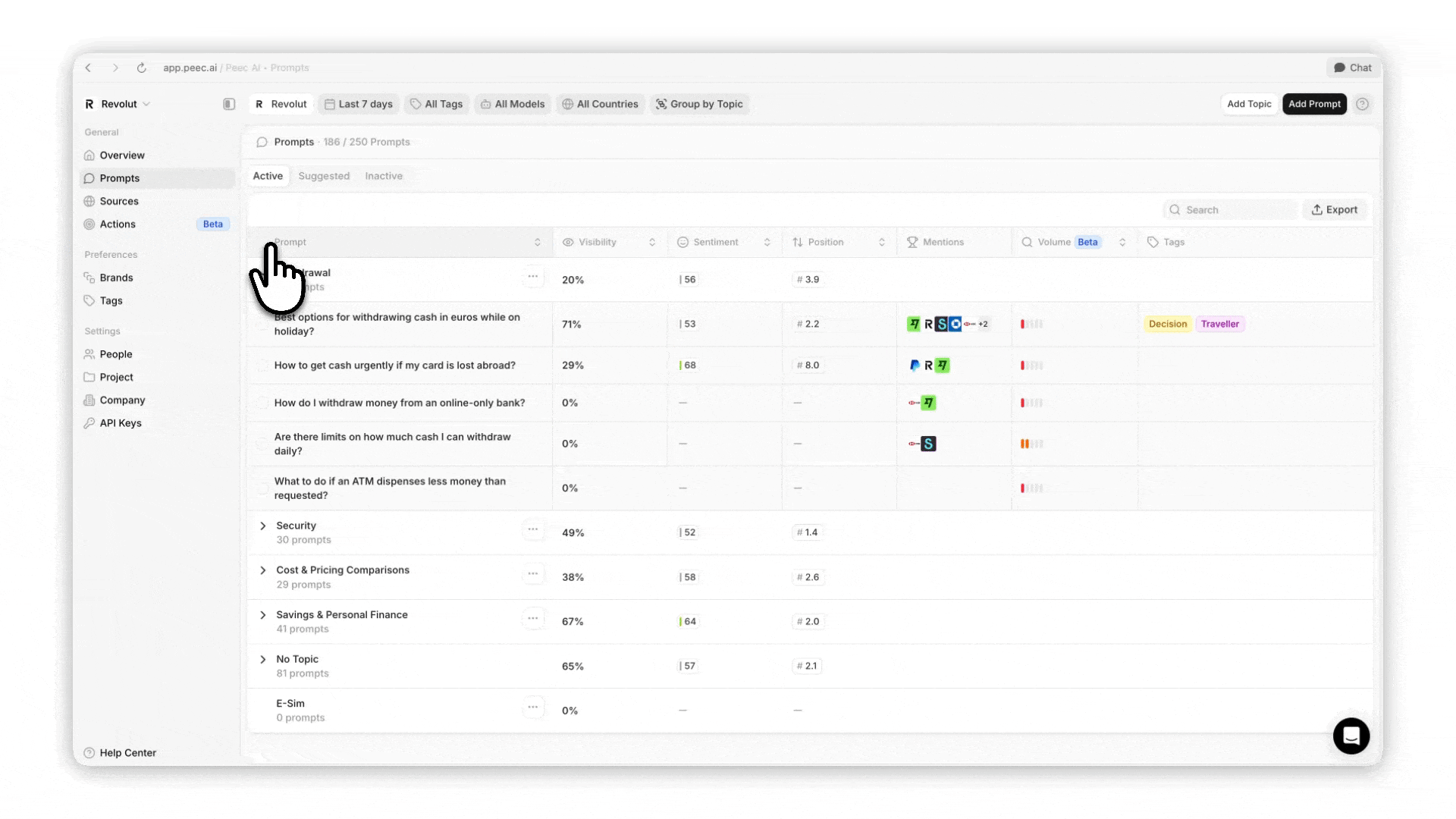
Task: Toggle the sidebar collapse control
Action: pyautogui.click(x=228, y=103)
